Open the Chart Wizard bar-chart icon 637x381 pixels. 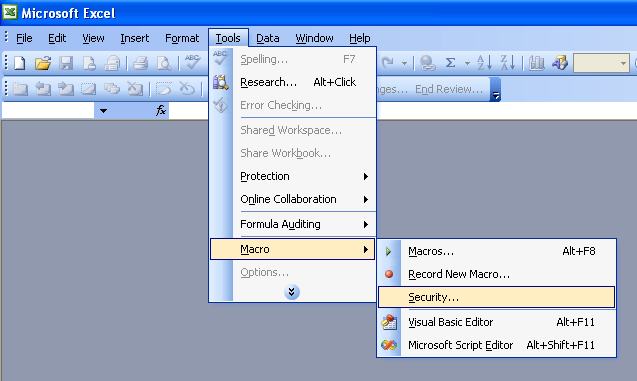(x=537, y=63)
